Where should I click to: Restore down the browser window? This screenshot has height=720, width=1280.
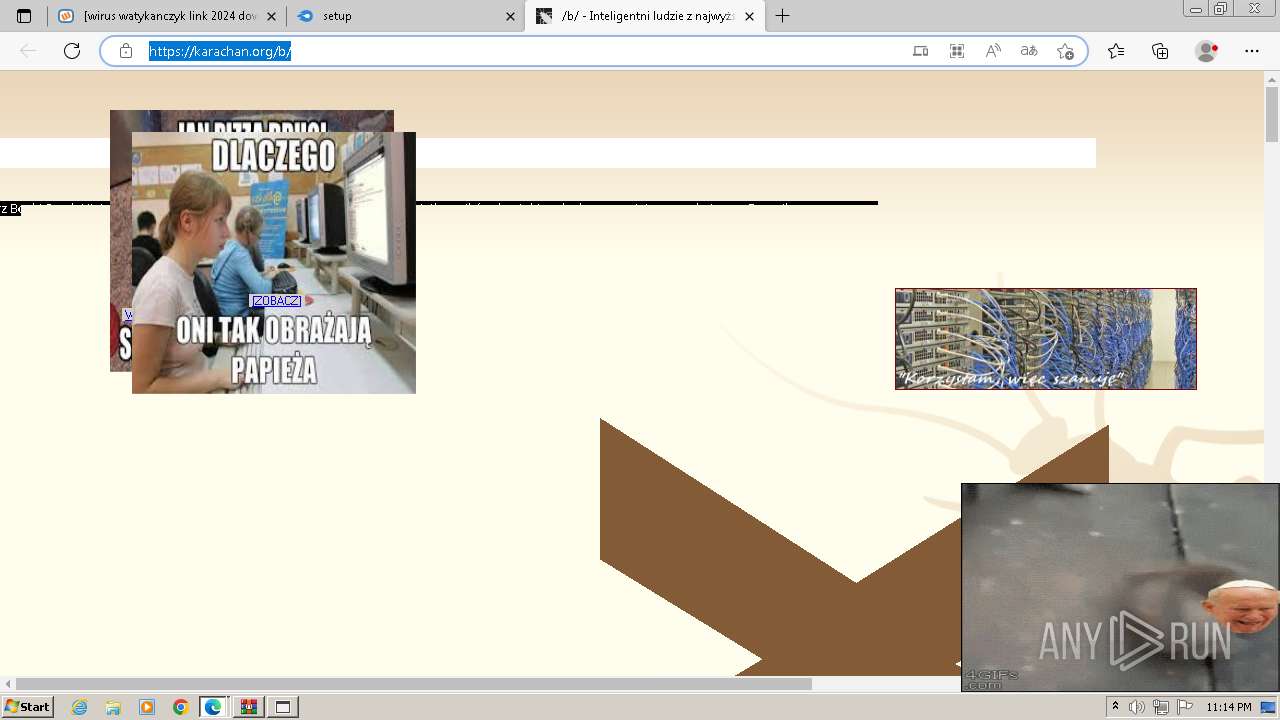click(1220, 9)
